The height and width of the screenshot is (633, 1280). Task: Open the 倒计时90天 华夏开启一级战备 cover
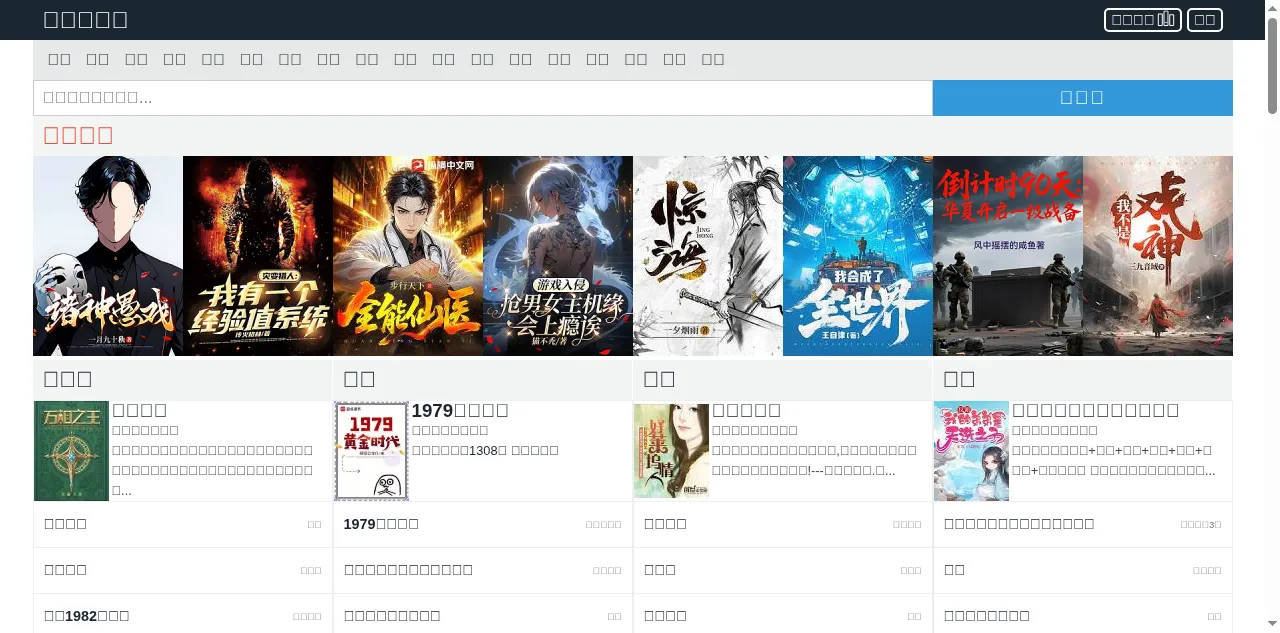(x=1008, y=256)
